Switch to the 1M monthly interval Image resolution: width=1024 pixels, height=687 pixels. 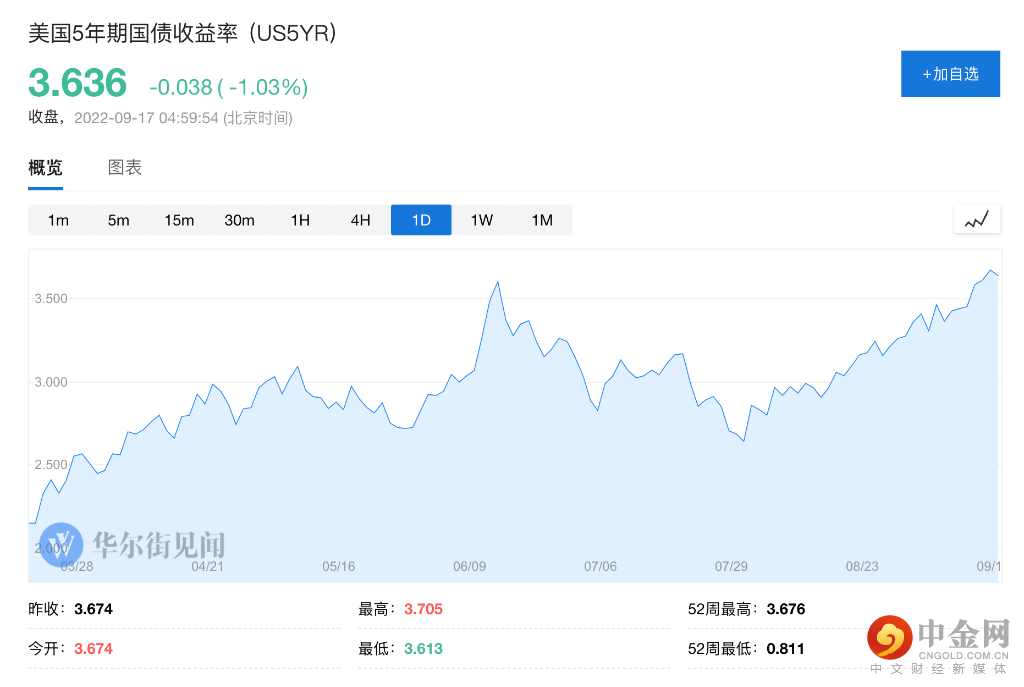542,220
